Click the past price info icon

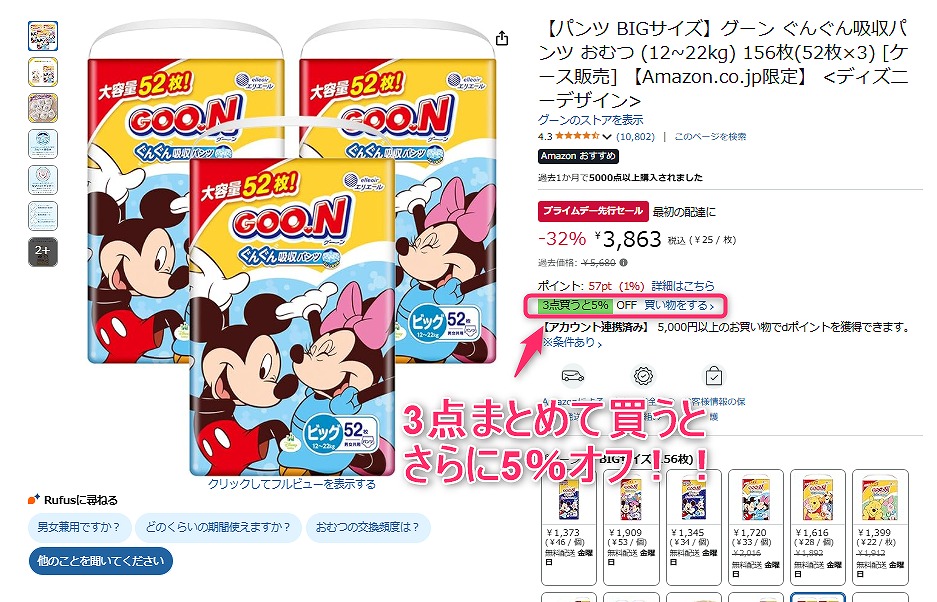[624, 262]
